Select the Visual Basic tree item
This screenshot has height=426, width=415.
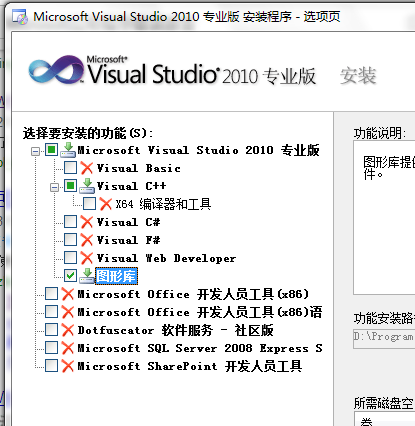click(139, 168)
